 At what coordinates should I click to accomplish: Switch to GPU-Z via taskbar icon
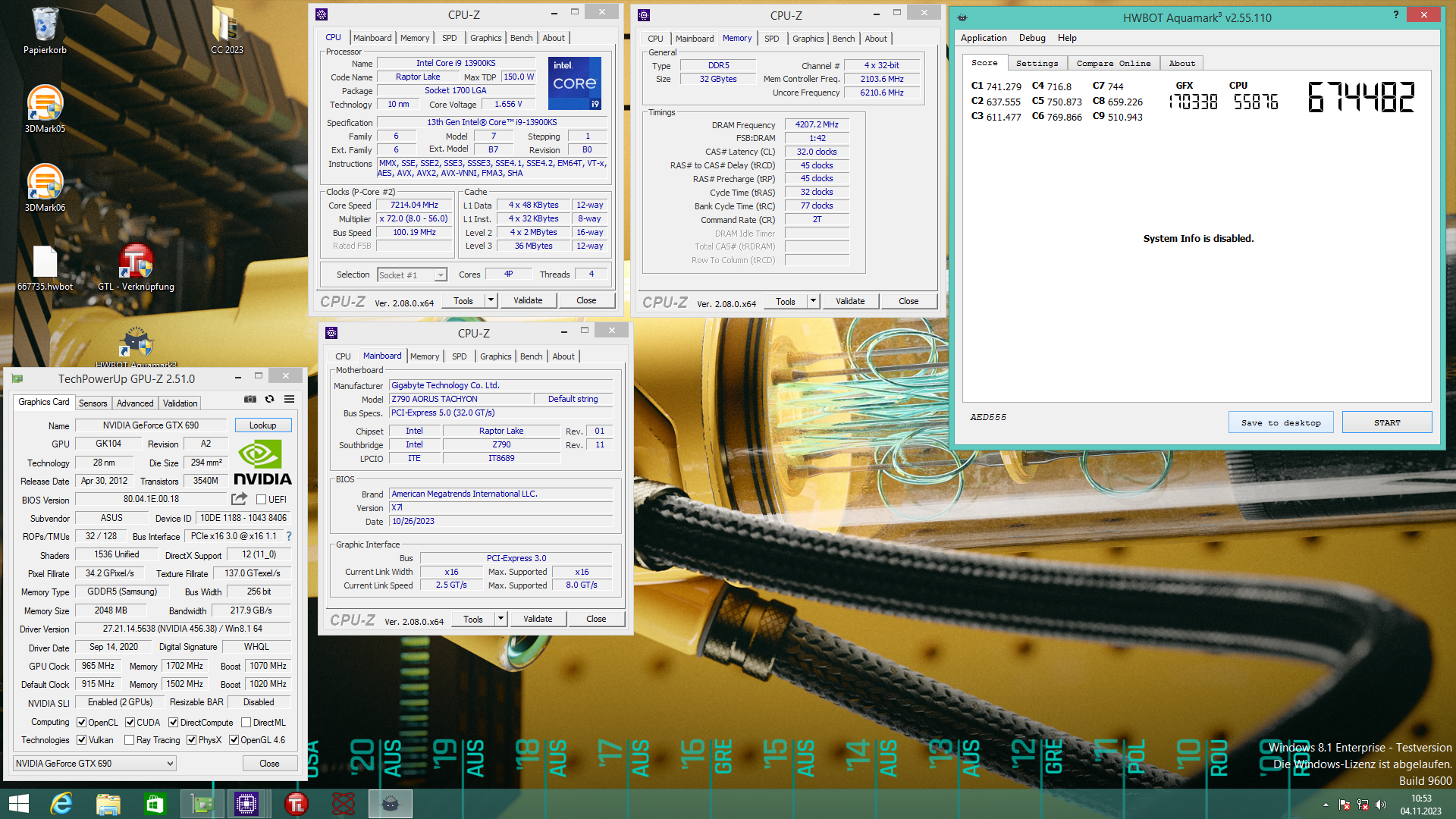202,804
